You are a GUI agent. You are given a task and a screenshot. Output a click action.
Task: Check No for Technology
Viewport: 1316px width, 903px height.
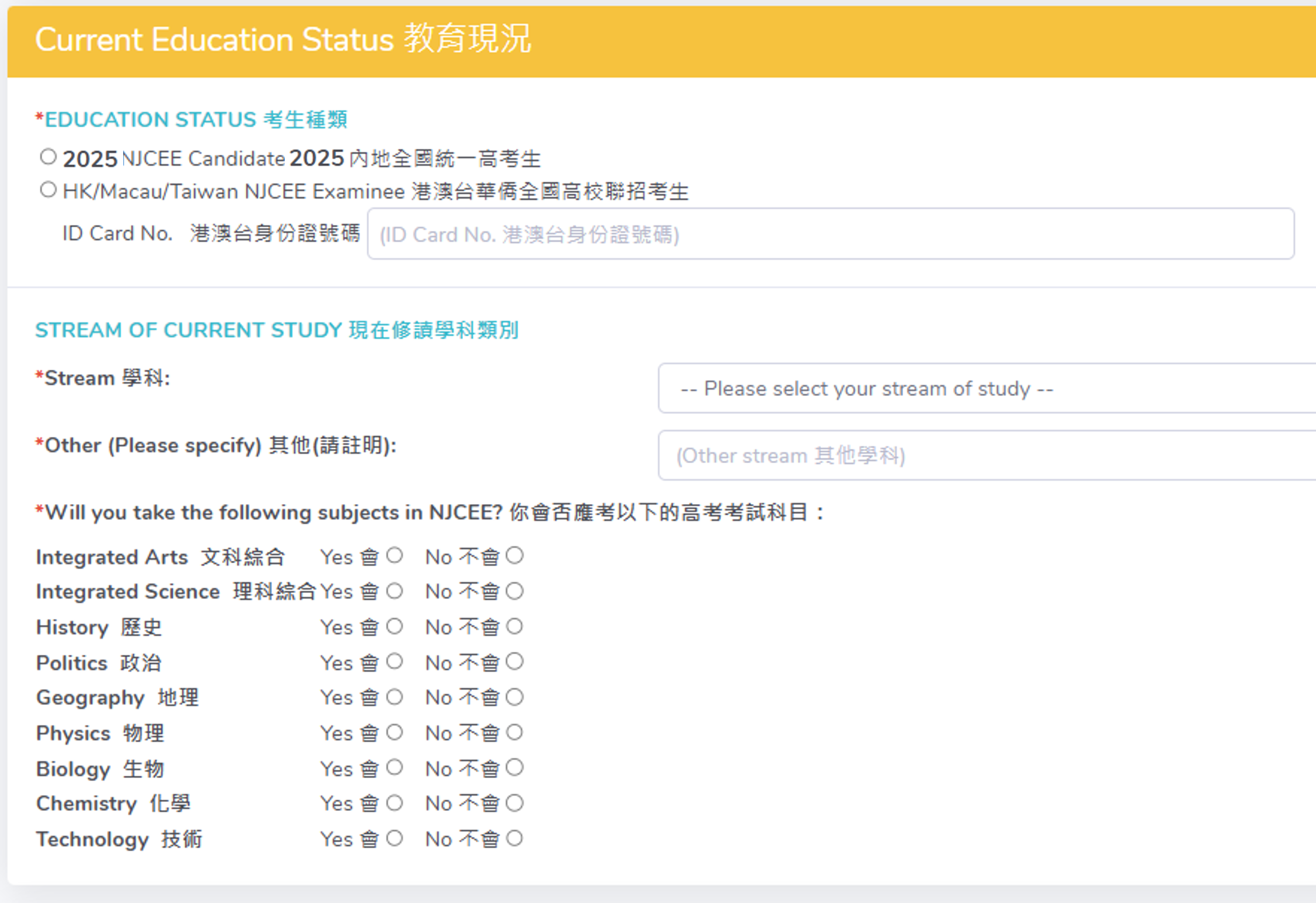click(514, 838)
